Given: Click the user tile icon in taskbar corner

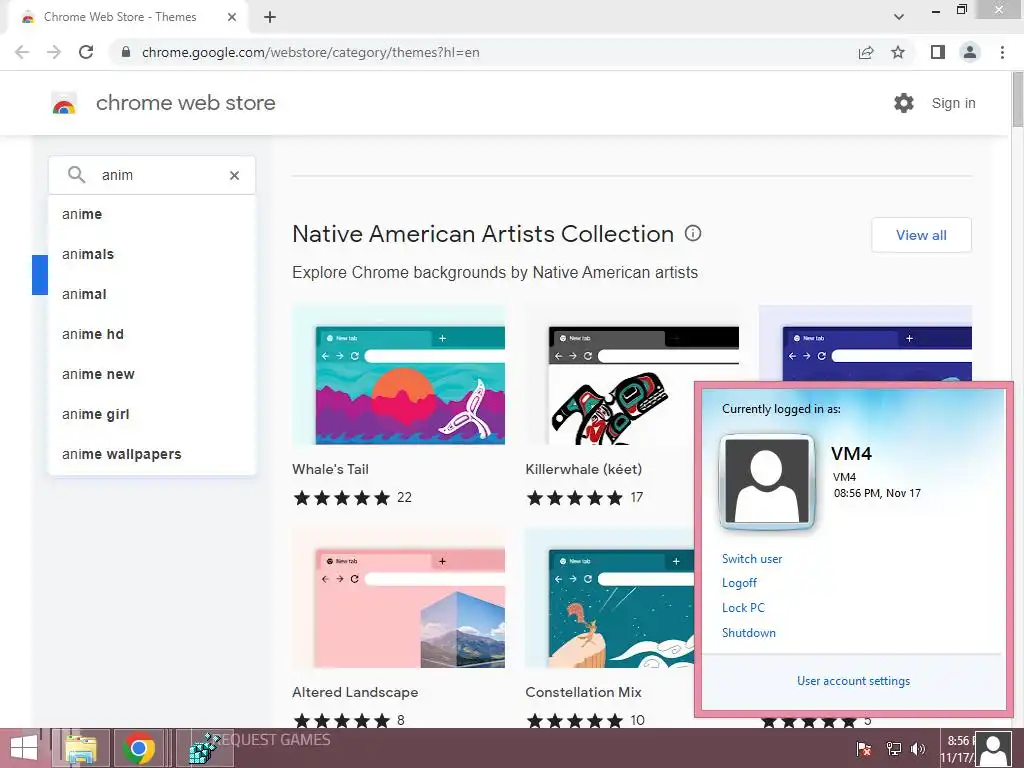Looking at the screenshot, I should pyautogui.click(x=994, y=750).
